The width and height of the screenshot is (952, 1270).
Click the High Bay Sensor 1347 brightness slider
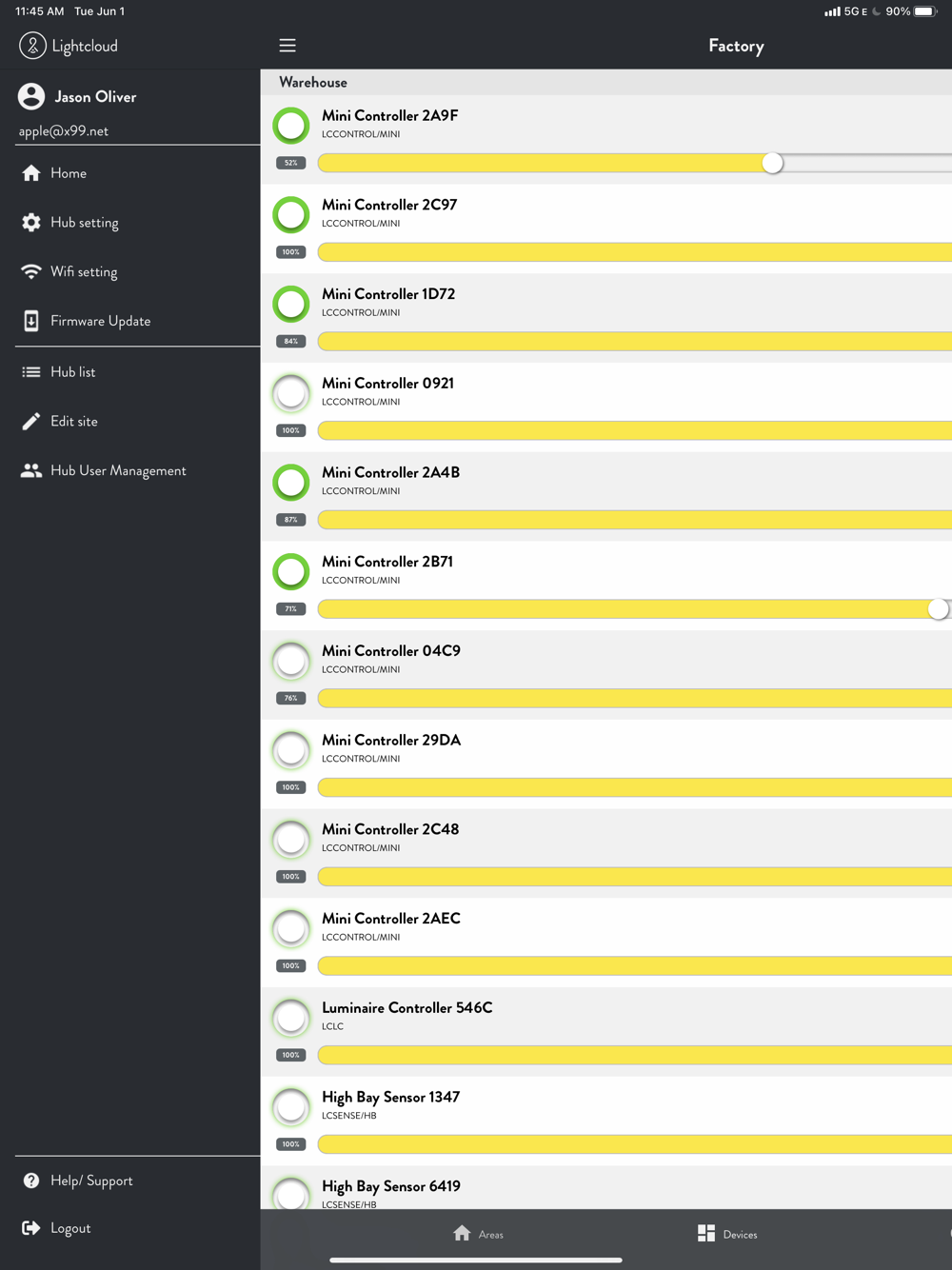point(635,1144)
